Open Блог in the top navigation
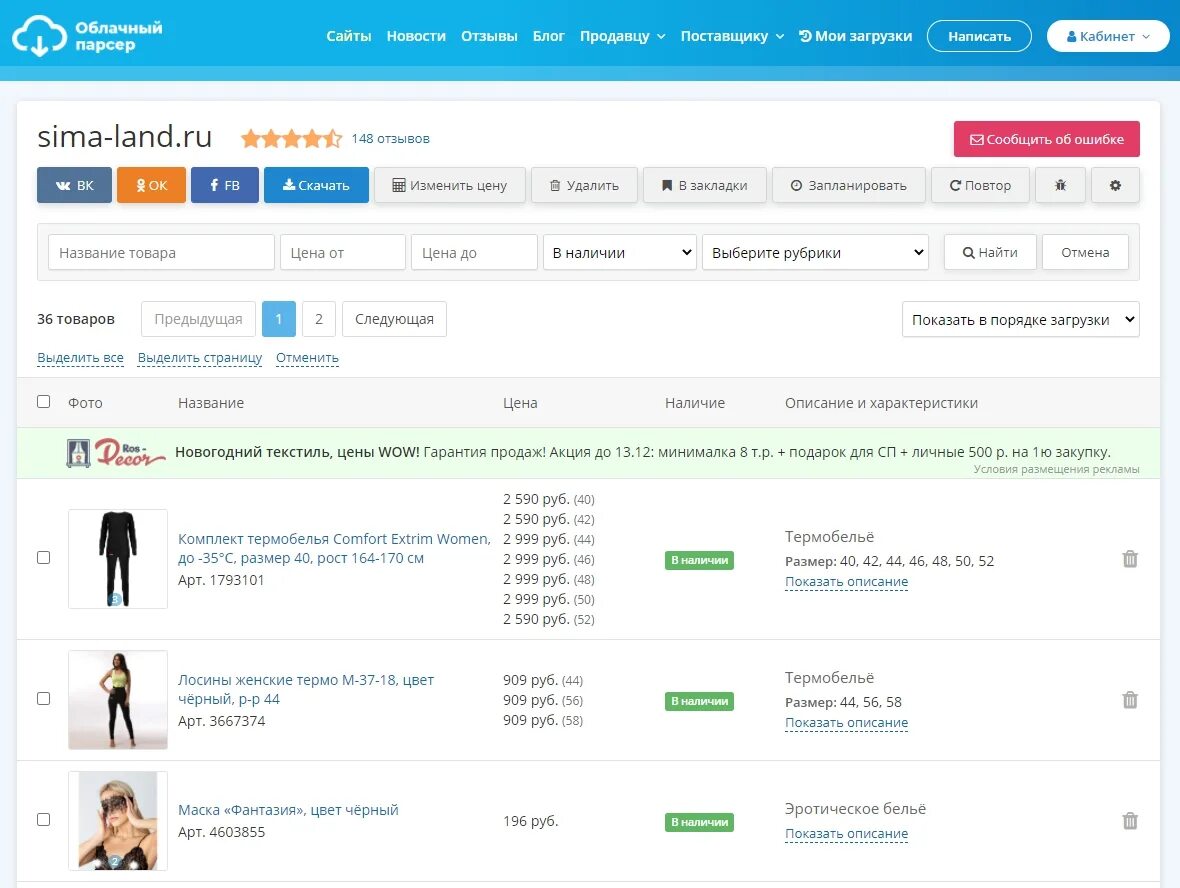Image resolution: width=1180 pixels, height=888 pixels. point(549,36)
